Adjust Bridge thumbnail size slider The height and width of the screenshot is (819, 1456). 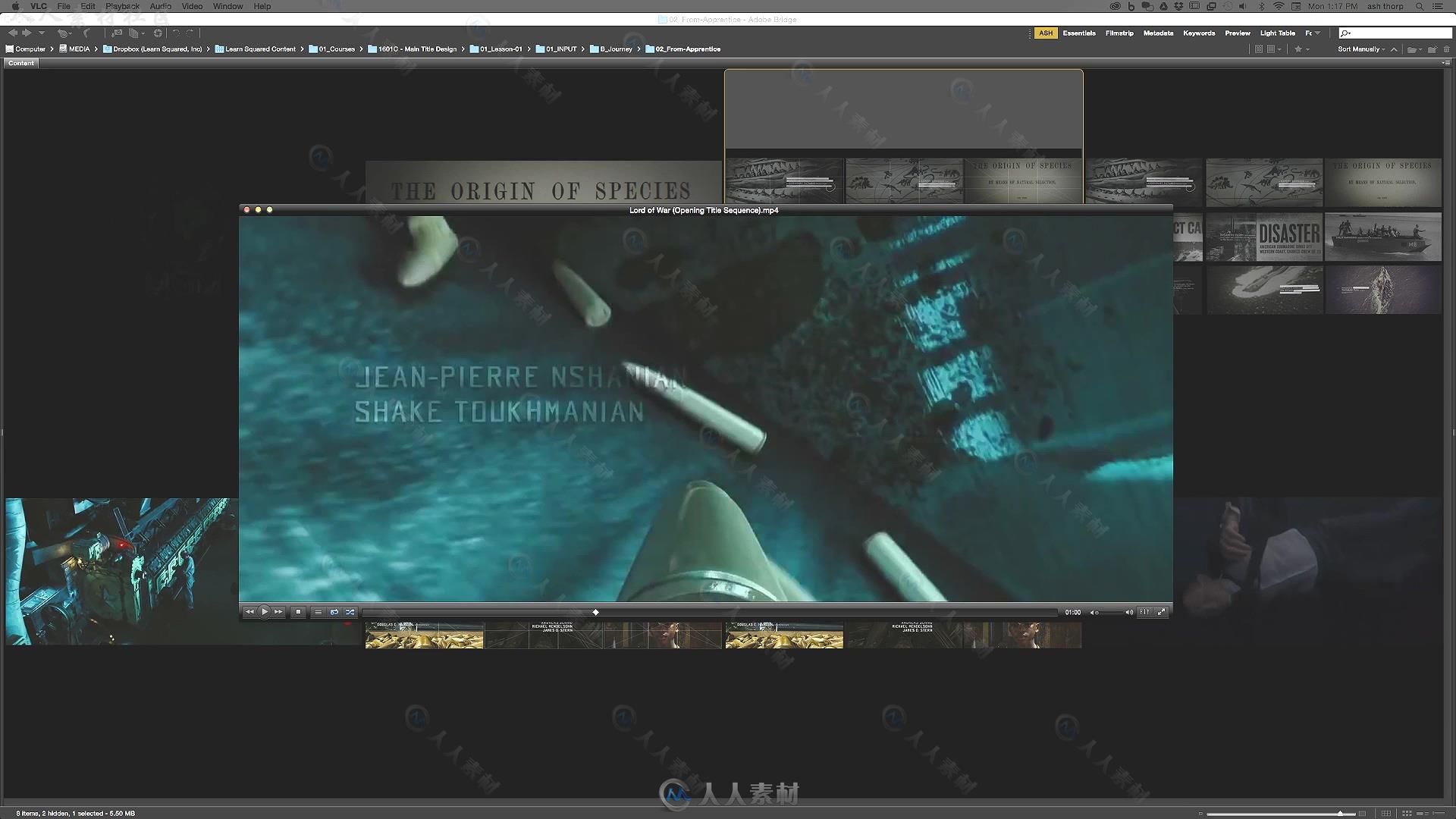1282,814
